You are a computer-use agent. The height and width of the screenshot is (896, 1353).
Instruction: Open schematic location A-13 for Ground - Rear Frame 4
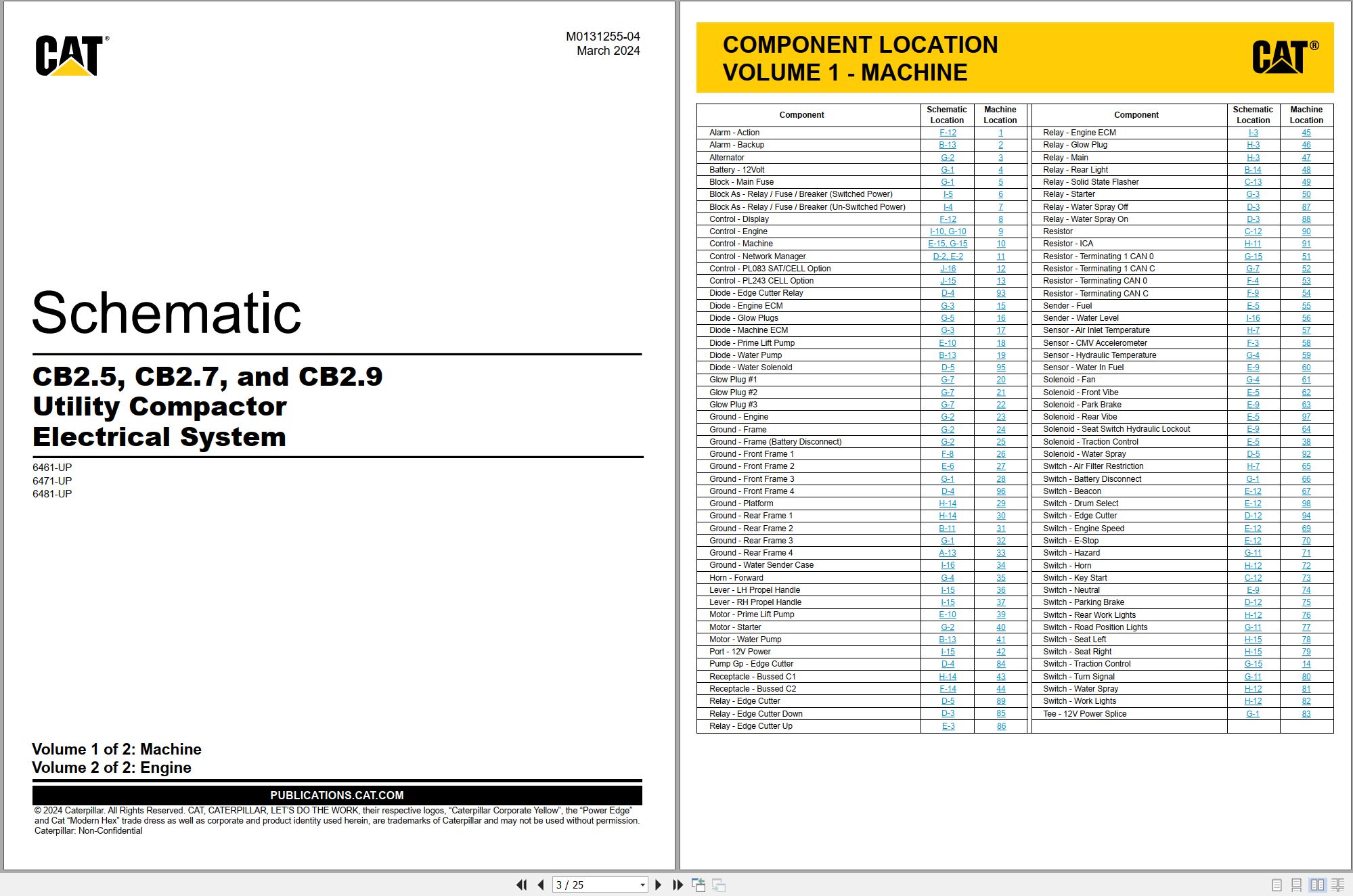click(948, 553)
